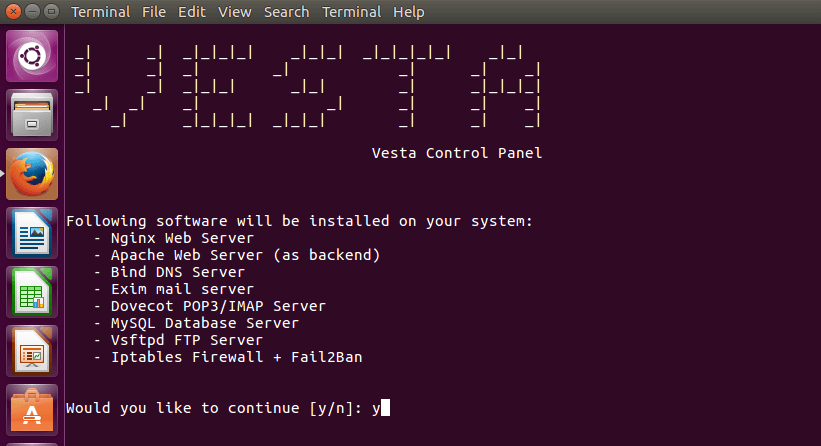Click the 'Vesta Control Panel' text
821x446 pixels.
[457, 153]
